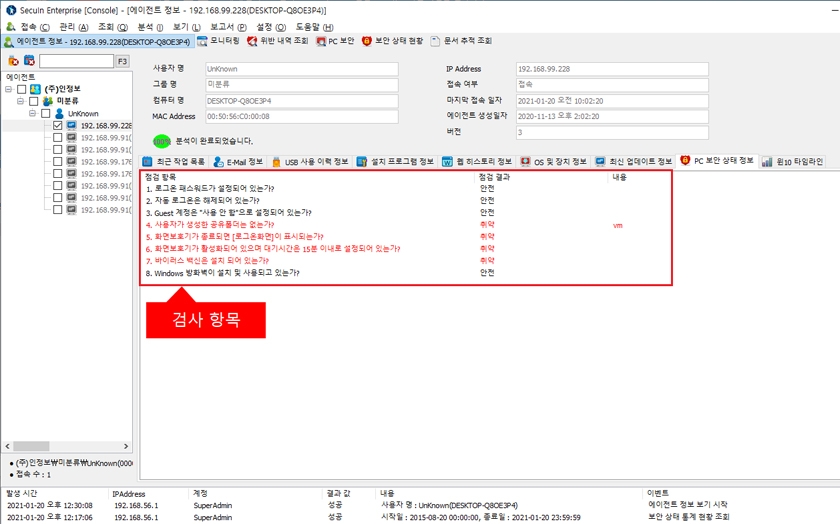Click the USB delete icon beside search box

(x=13, y=61)
